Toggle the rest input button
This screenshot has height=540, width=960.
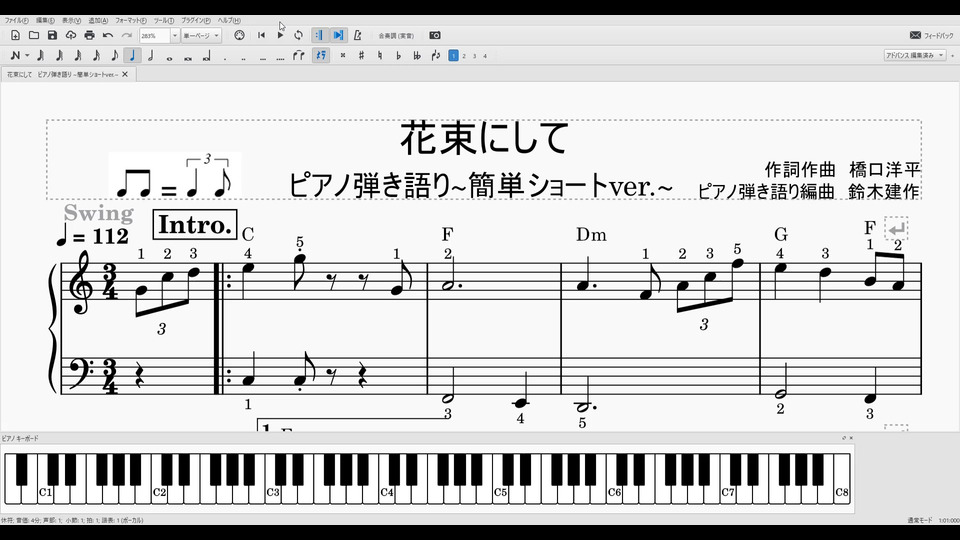tap(321, 56)
